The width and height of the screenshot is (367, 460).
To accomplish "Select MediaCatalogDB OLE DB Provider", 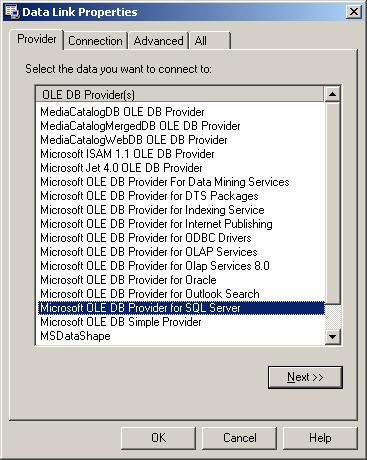I will tap(122, 112).
